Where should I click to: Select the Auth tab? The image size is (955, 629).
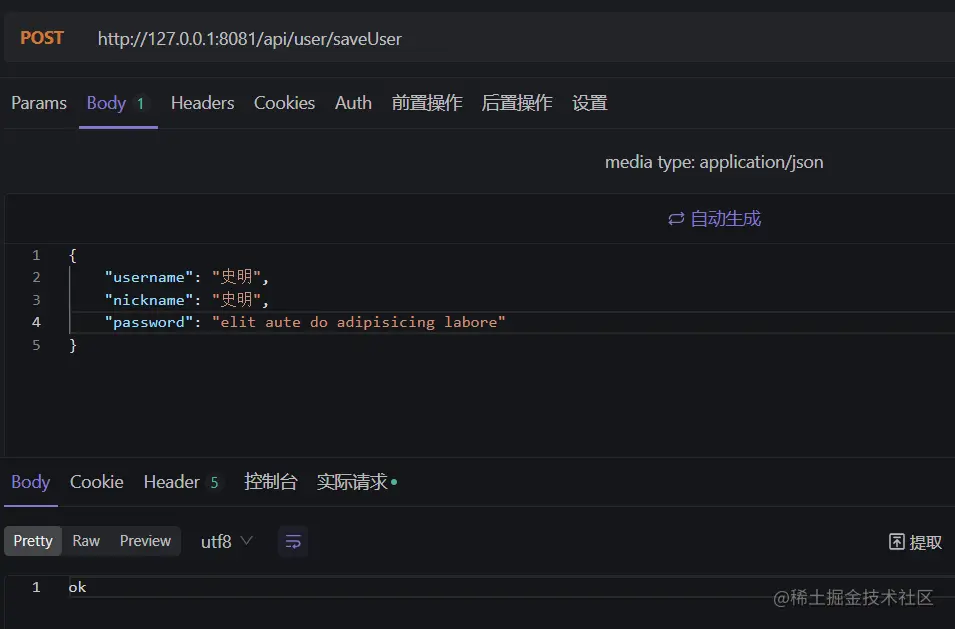pyautogui.click(x=353, y=103)
